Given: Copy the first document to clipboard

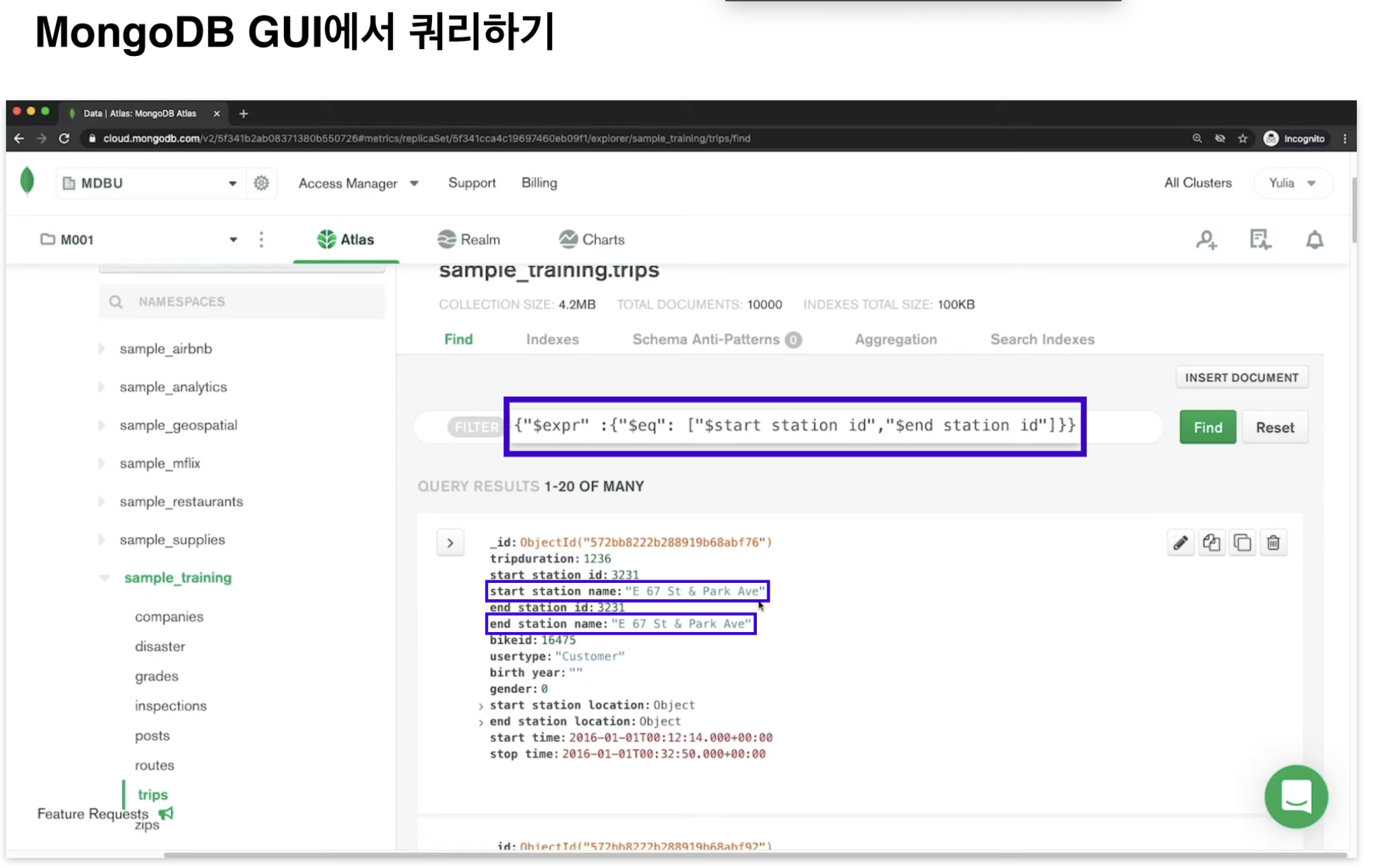Looking at the screenshot, I should pos(1211,542).
